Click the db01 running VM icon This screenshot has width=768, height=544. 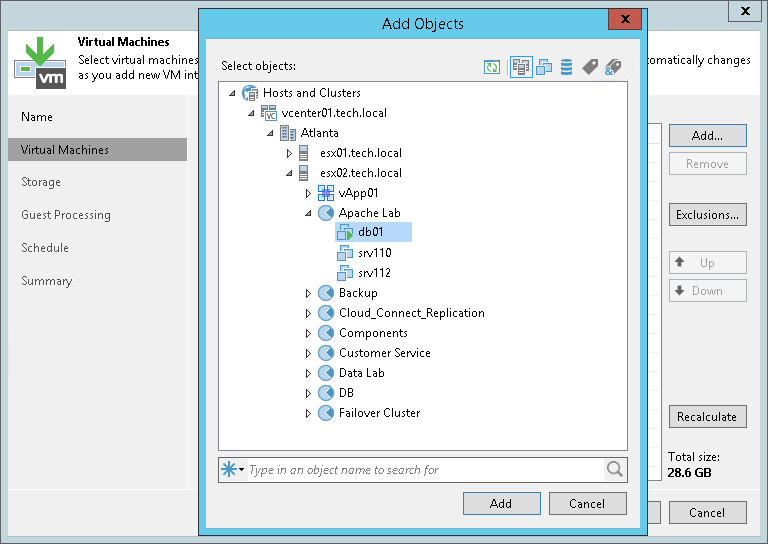(x=345, y=232)
